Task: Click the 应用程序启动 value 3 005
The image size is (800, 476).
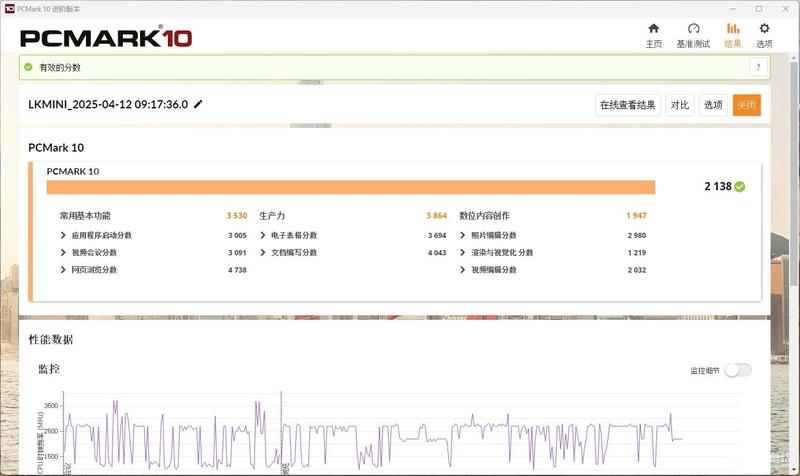Action: 237,236
